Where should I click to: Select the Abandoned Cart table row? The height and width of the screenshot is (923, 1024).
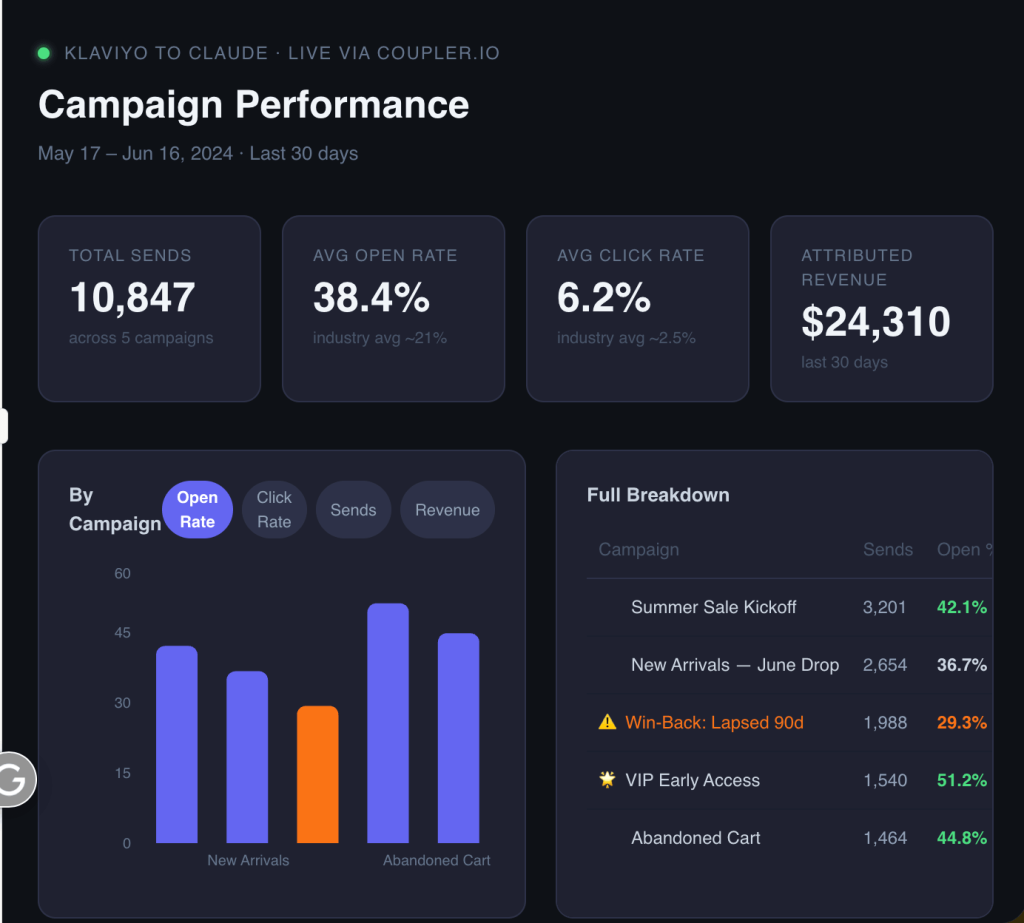click(790, 837)
